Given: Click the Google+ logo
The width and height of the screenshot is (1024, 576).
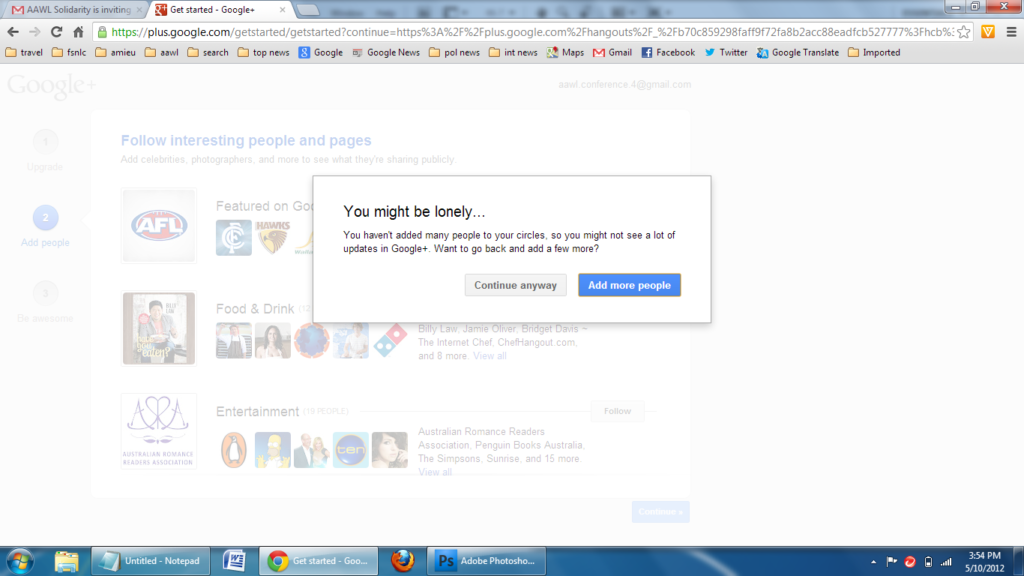Looking at the screenshot, I should [x=52, y=86].
